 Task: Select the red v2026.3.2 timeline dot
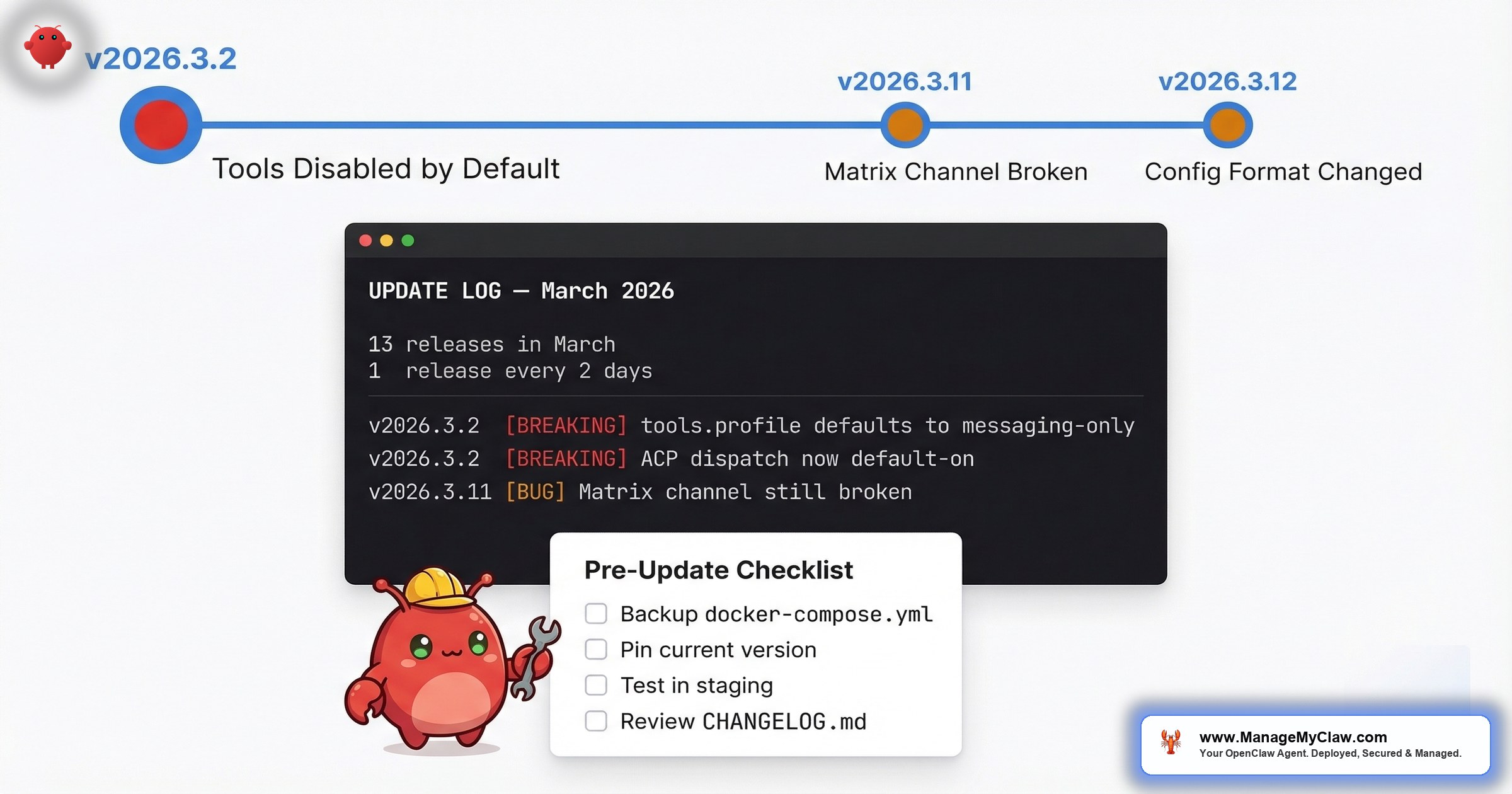click(159, 124)
